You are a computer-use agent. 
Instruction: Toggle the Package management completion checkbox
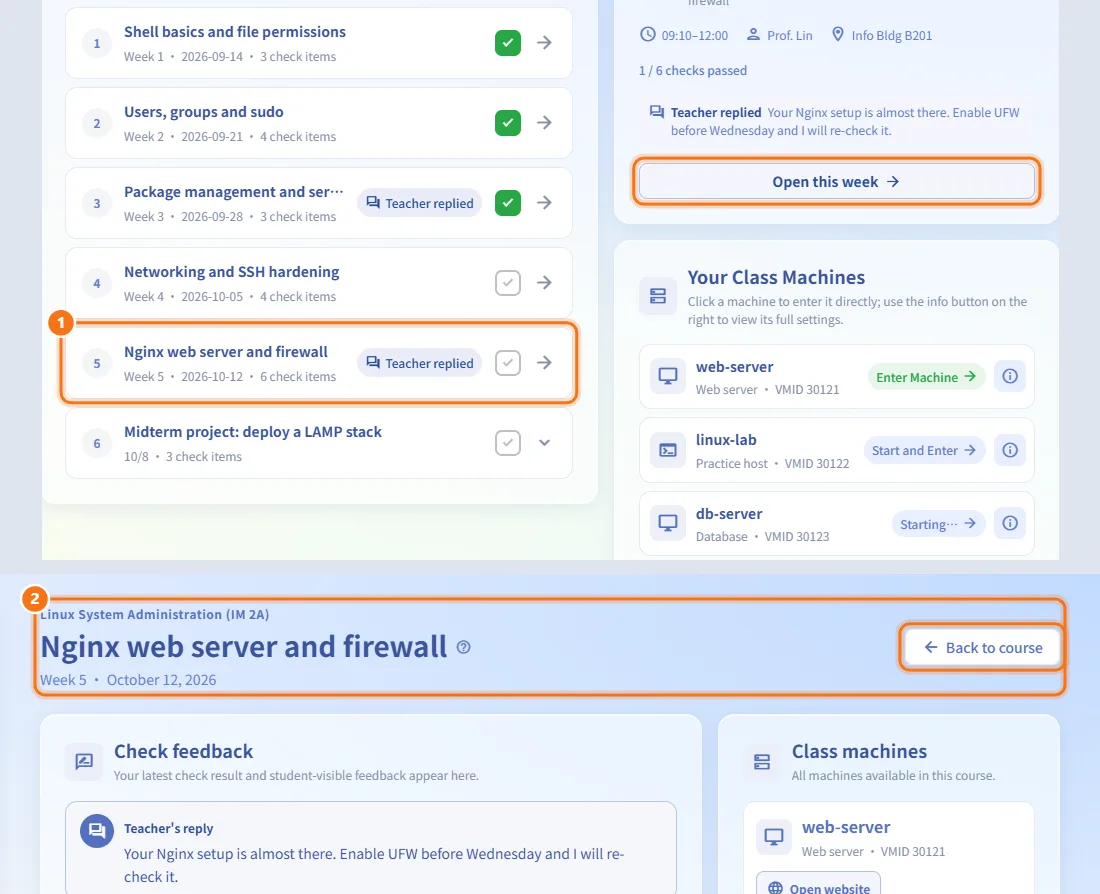508,203
